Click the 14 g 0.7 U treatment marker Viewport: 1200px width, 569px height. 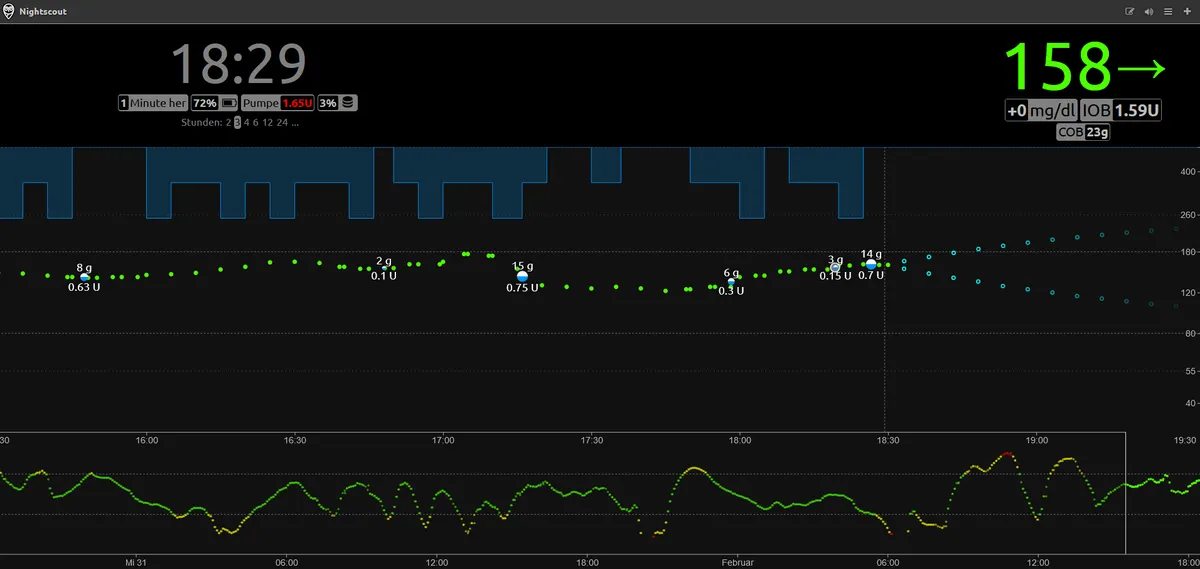[x=871, y=264]
